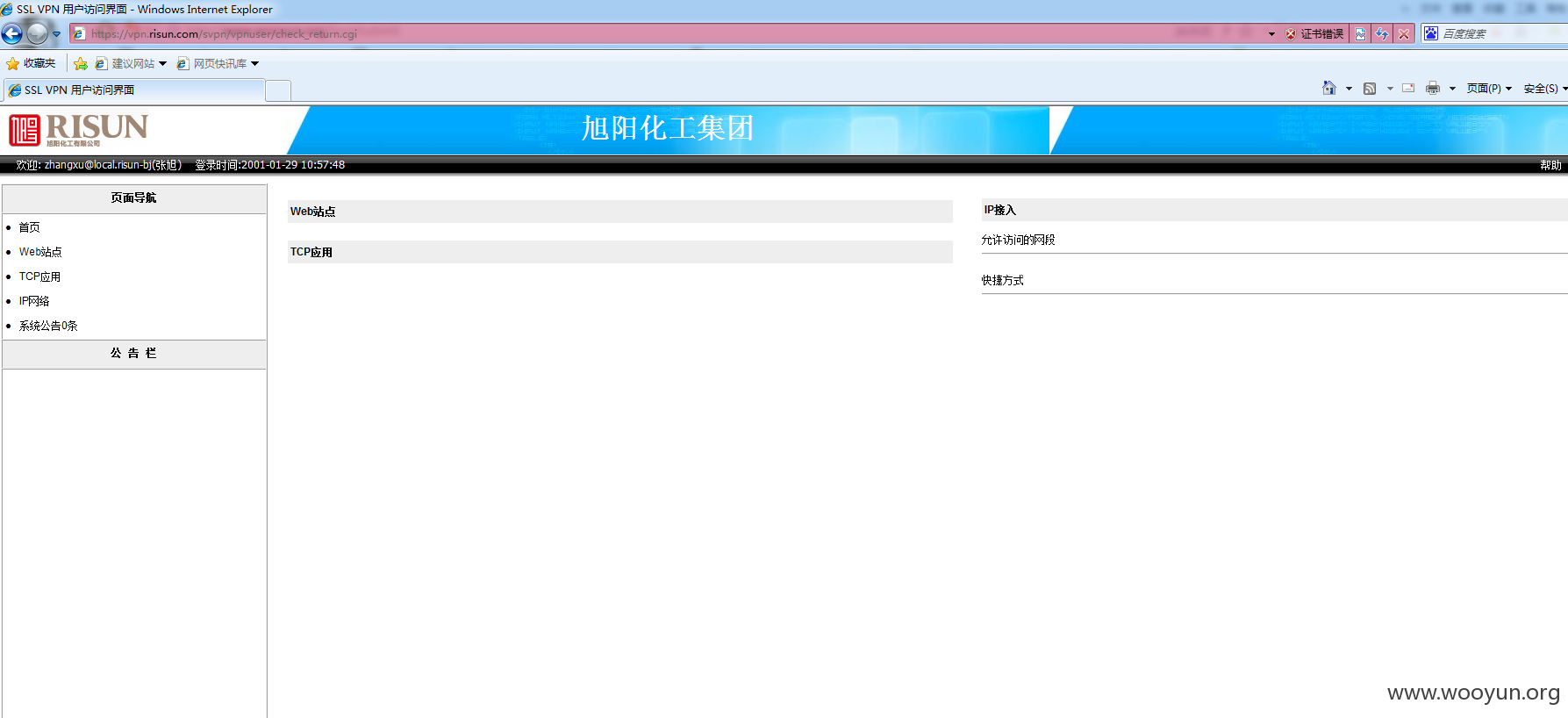
Task: Expand the RSS feeds dropdown arrow
Action: pyautogui.click(x=1390, y=89)
